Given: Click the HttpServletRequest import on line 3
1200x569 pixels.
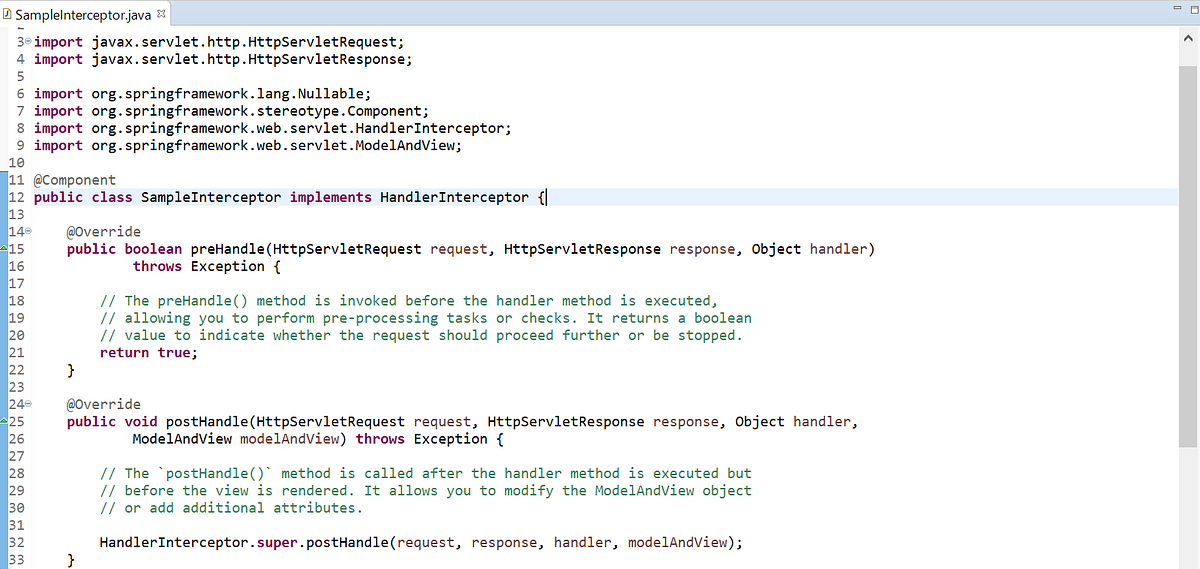Looking at the screenshot, I should click(x=219, y=42).
